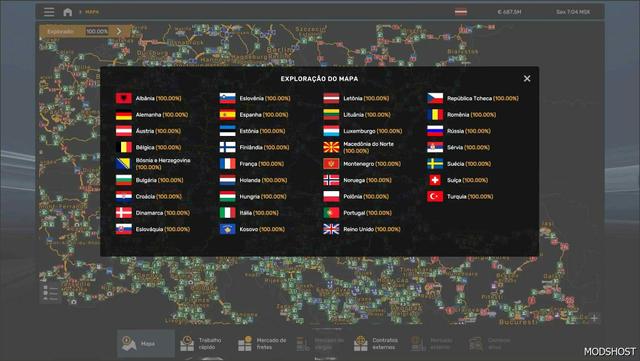The width and height of the screenshot is (640, 361).
Task: Open the hamburger menu icon
Action: (49, 12)
